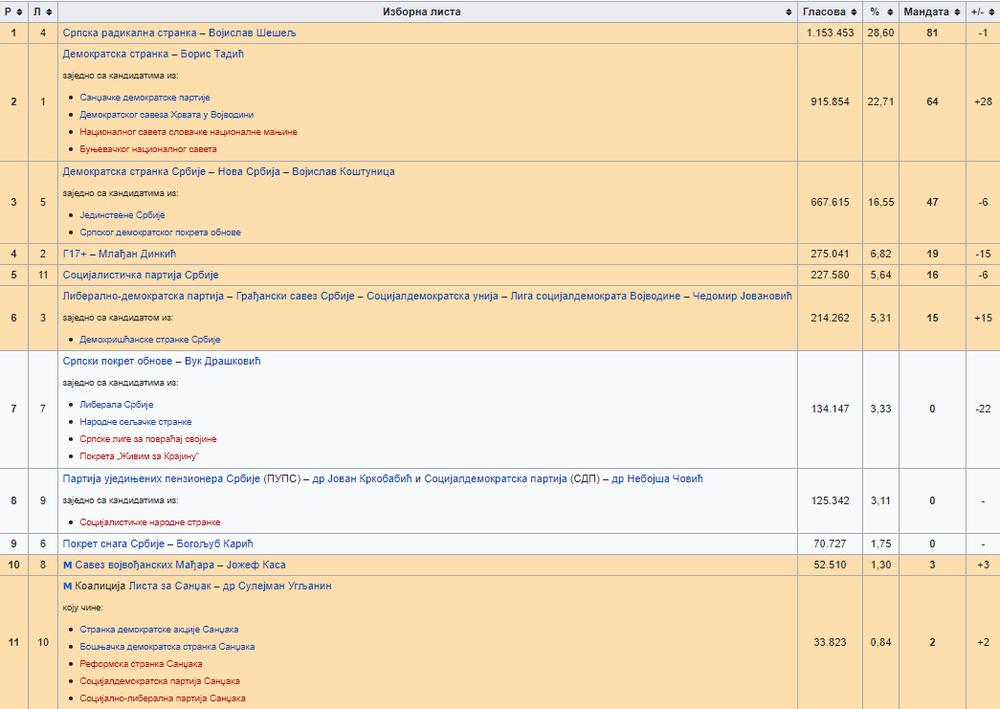
Task: Select the Вук Драшковић link
Action: point(214,361)
